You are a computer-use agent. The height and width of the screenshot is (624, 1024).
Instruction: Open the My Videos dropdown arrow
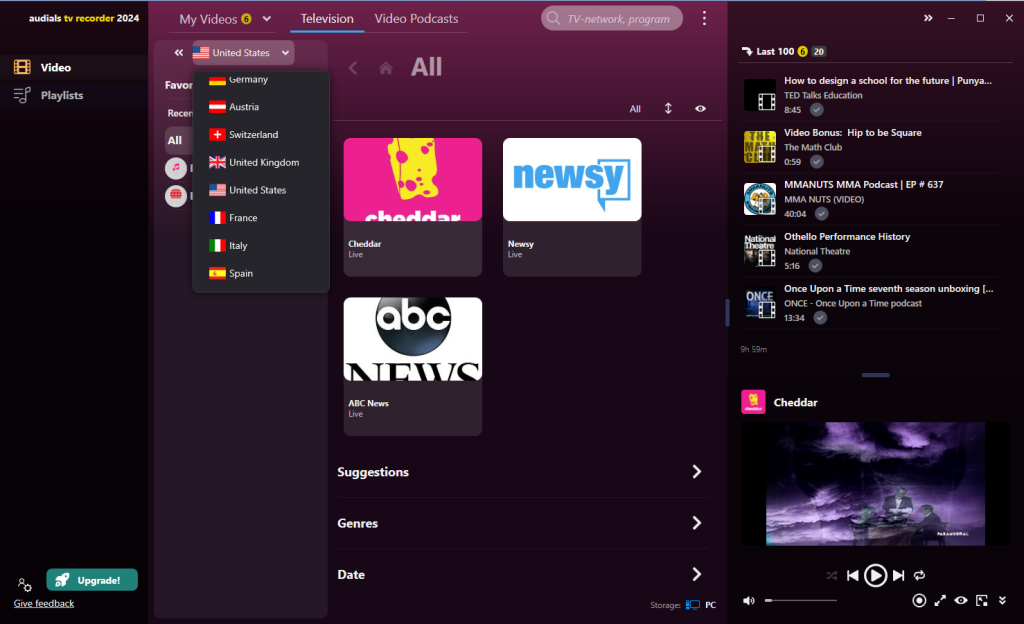coord(266,19)
